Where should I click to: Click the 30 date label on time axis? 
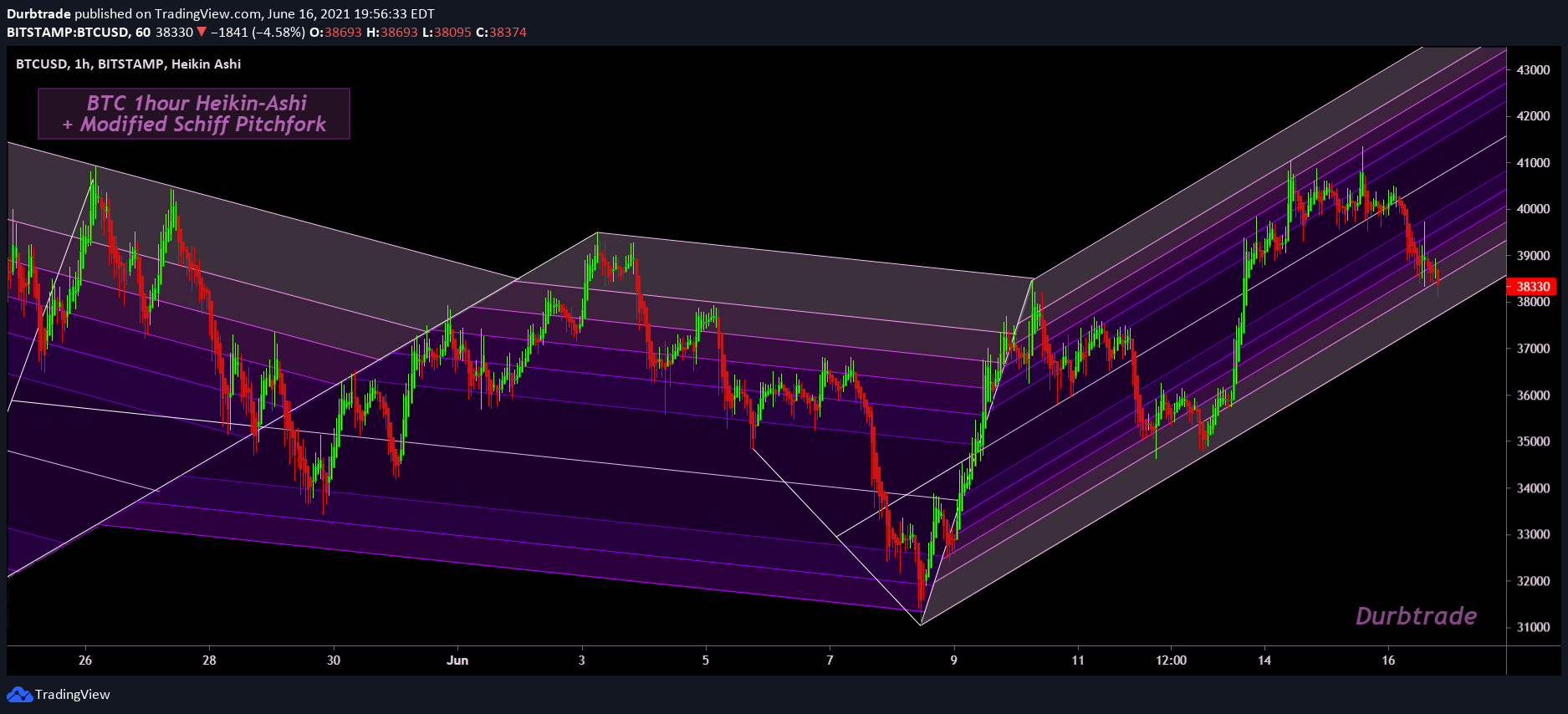[334, 660]
